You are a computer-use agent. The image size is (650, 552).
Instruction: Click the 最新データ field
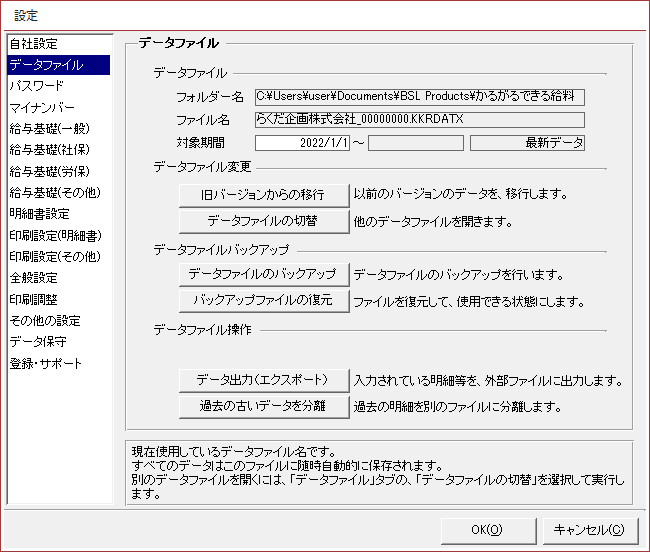pos(527,143)
